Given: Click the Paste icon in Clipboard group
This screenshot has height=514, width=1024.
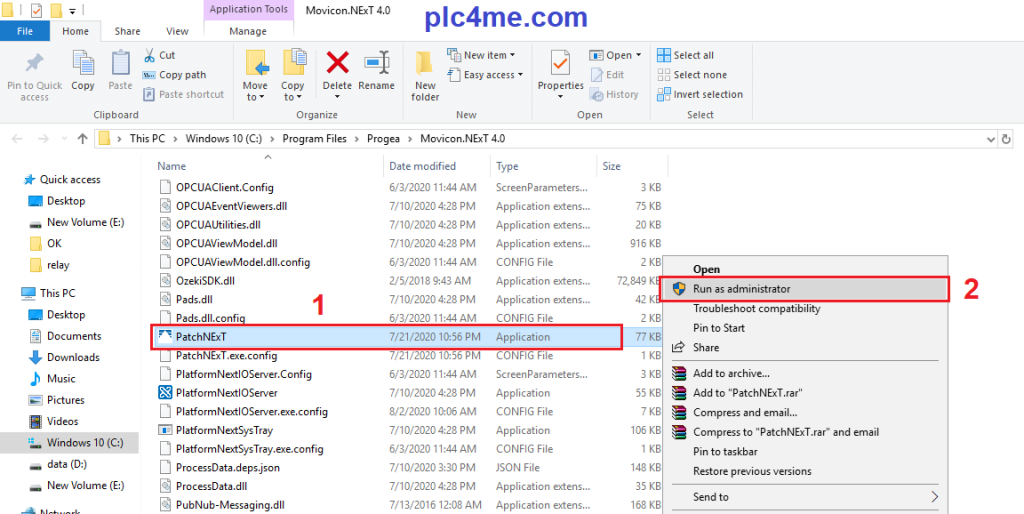Looking at the screenshot, I should point(120,66).
